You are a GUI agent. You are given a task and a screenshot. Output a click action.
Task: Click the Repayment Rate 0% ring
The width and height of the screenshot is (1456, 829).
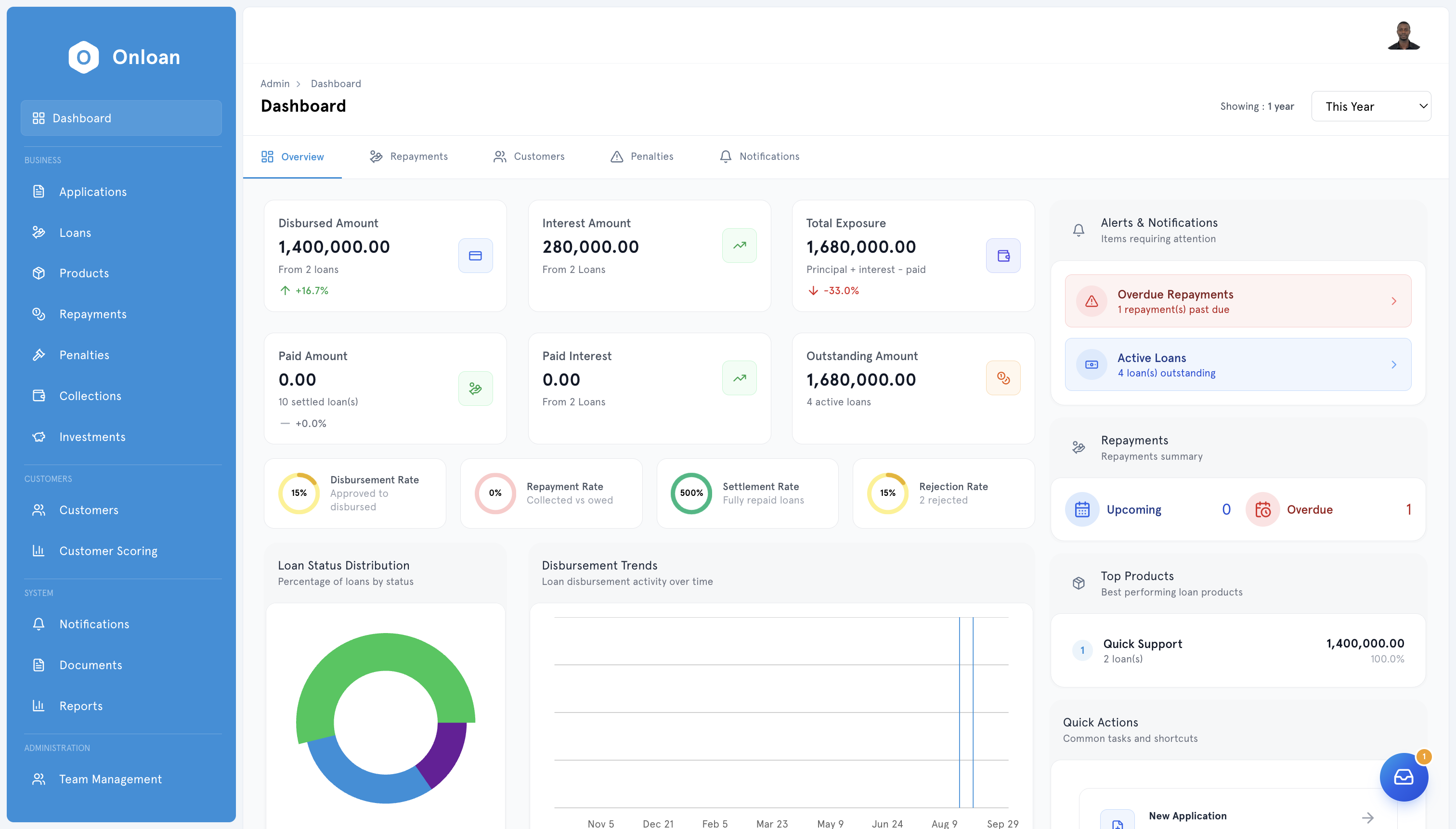495,493
